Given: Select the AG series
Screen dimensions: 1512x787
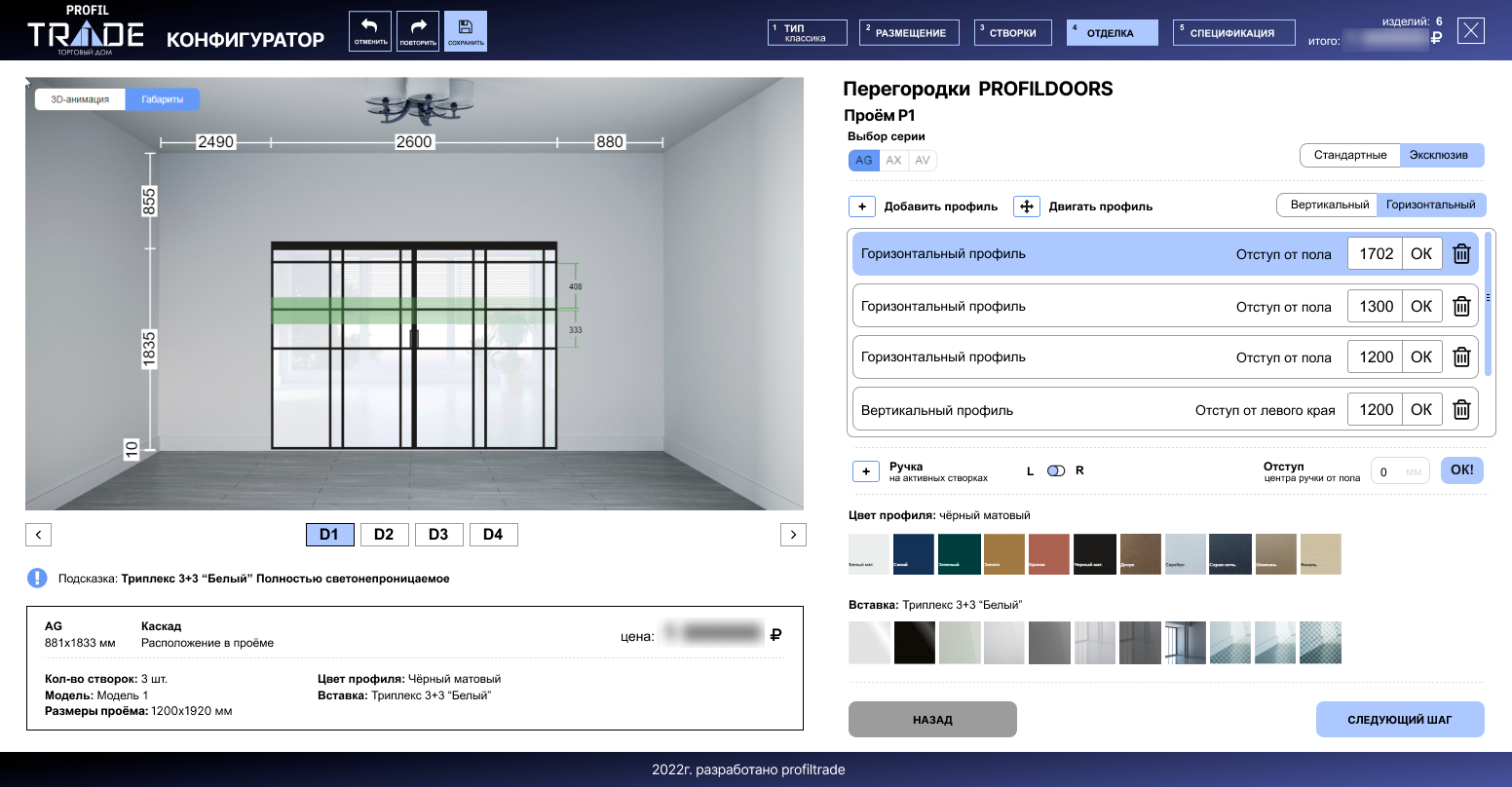Looking at the screenshot, I should (x=864, y=161).
